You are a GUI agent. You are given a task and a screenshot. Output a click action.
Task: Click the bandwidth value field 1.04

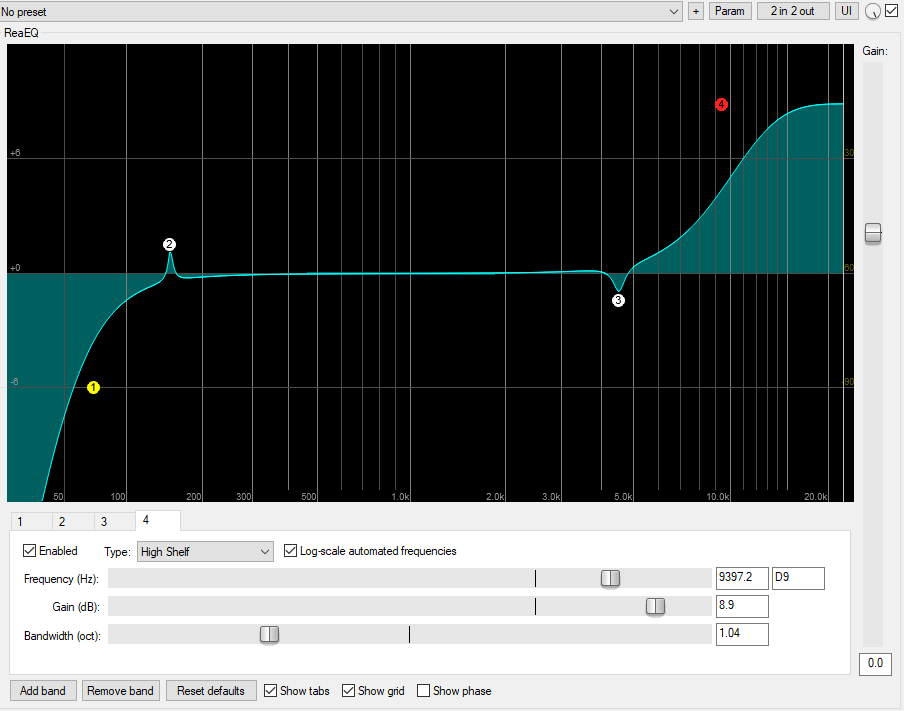coord(742,634)
